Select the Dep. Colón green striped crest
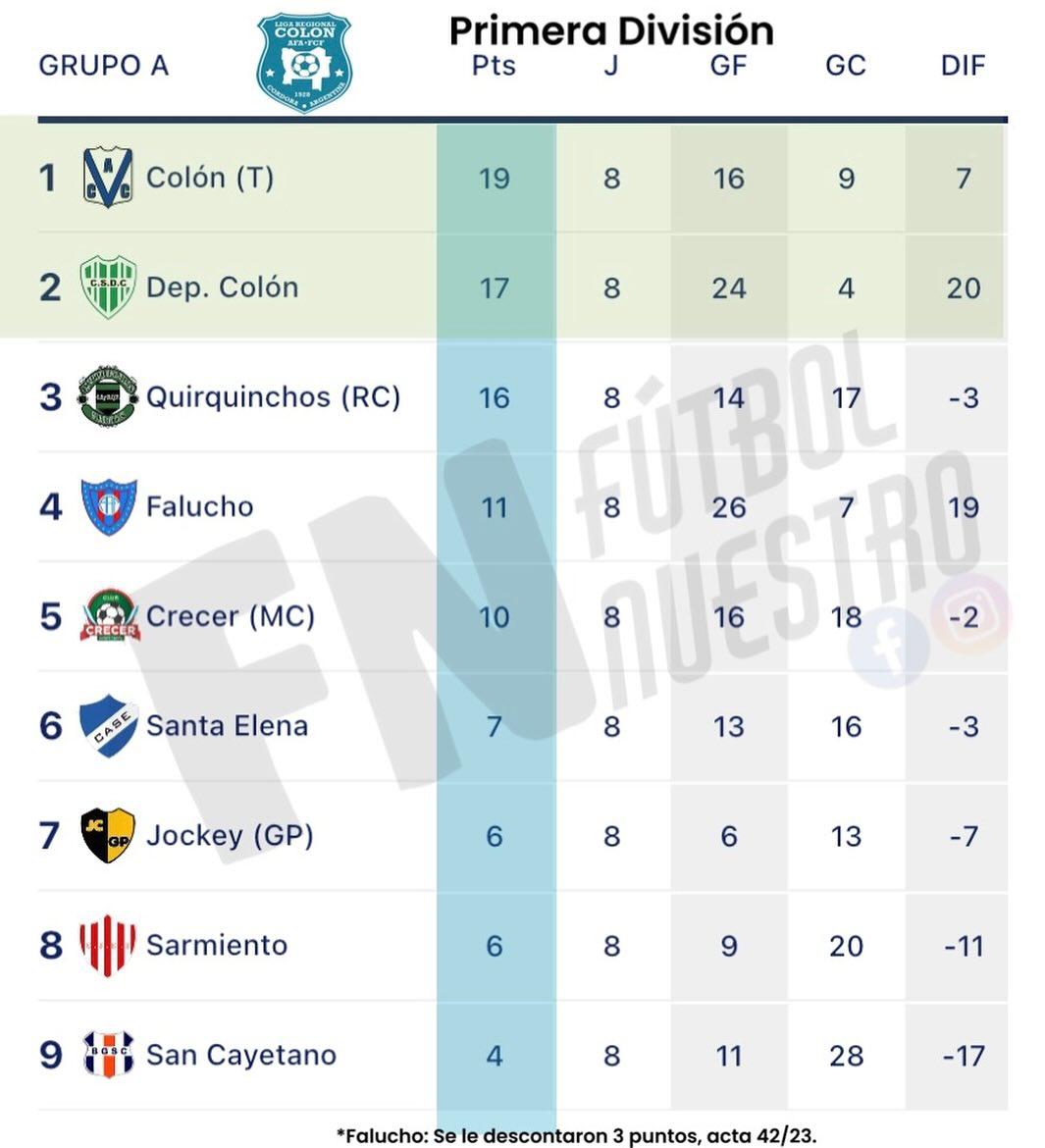Screen dimensions: 1045x1148 (x=107, y=287)
